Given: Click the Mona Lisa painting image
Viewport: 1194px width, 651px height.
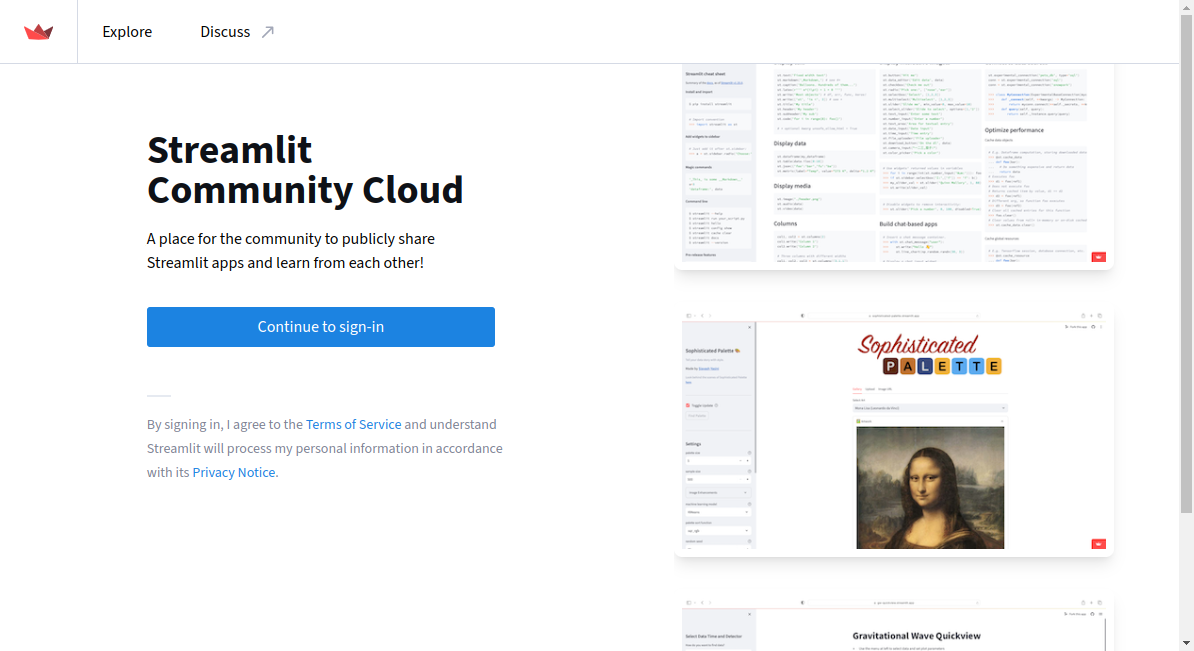Looking at the screenshot, I should point(930,487).
